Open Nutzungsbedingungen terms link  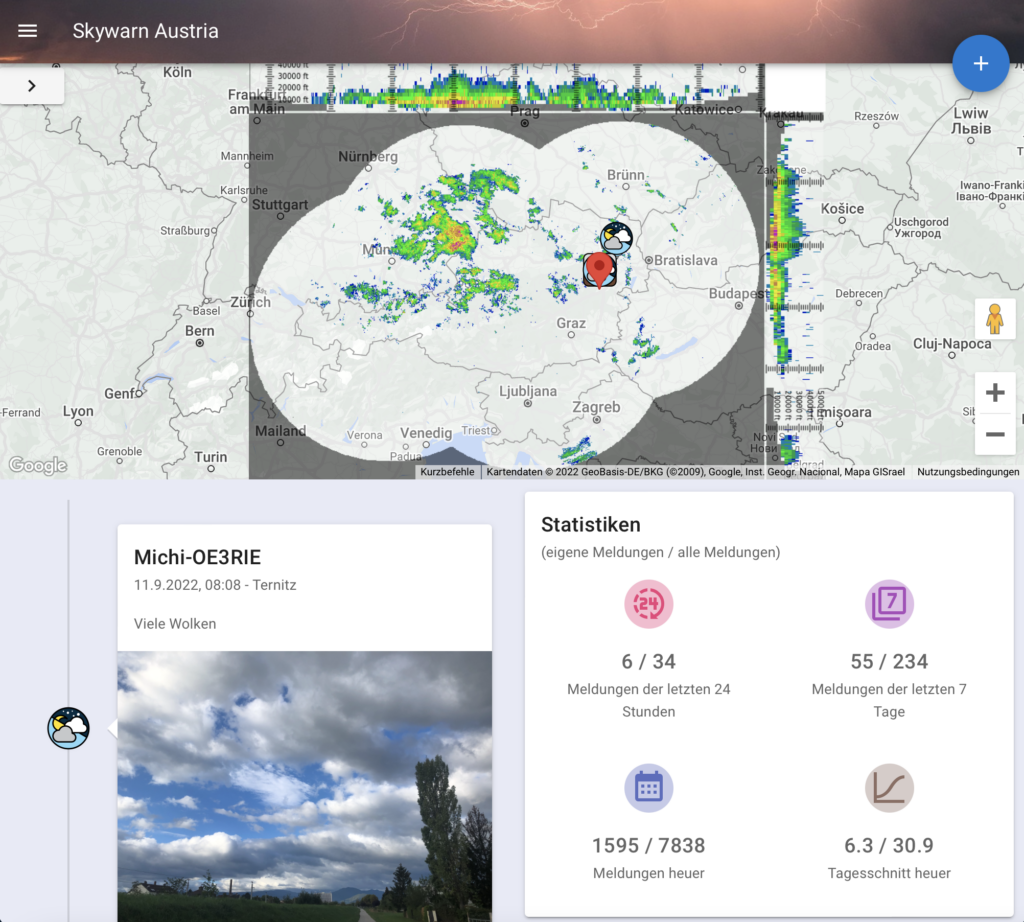click(x=968, y=472)
